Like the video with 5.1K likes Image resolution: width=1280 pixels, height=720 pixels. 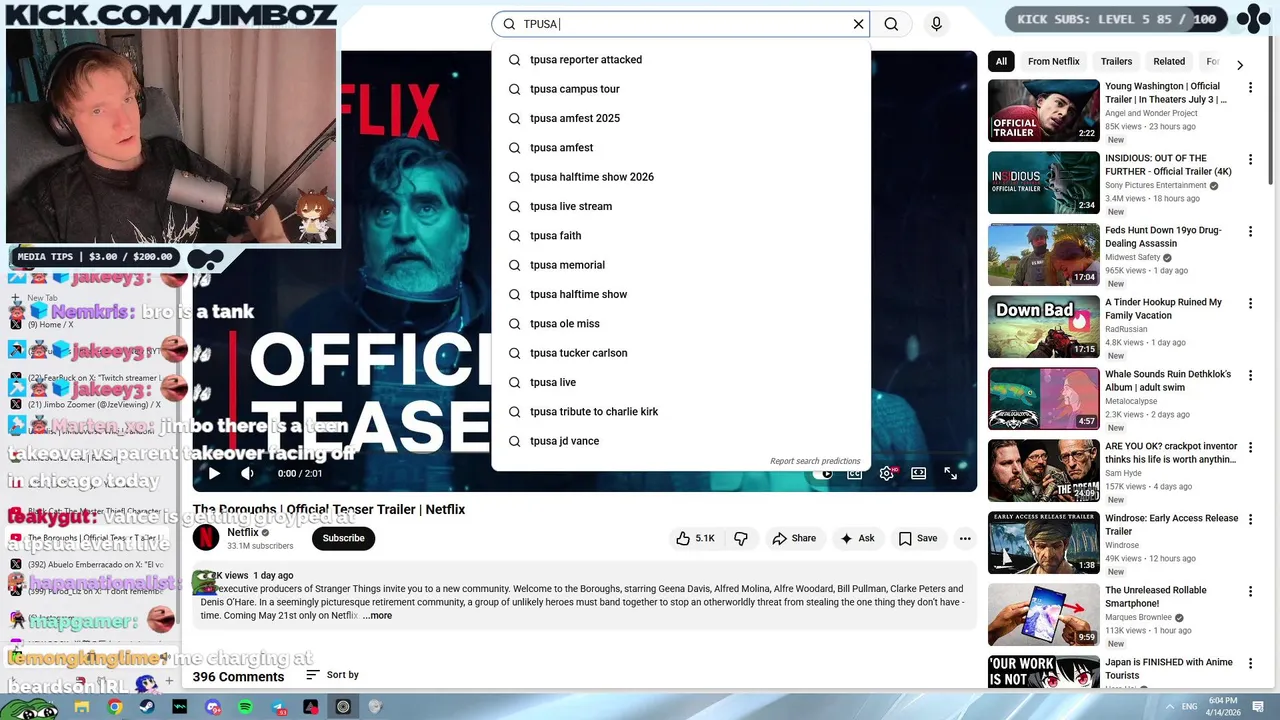pyautogui.click(x=695, y=538)
